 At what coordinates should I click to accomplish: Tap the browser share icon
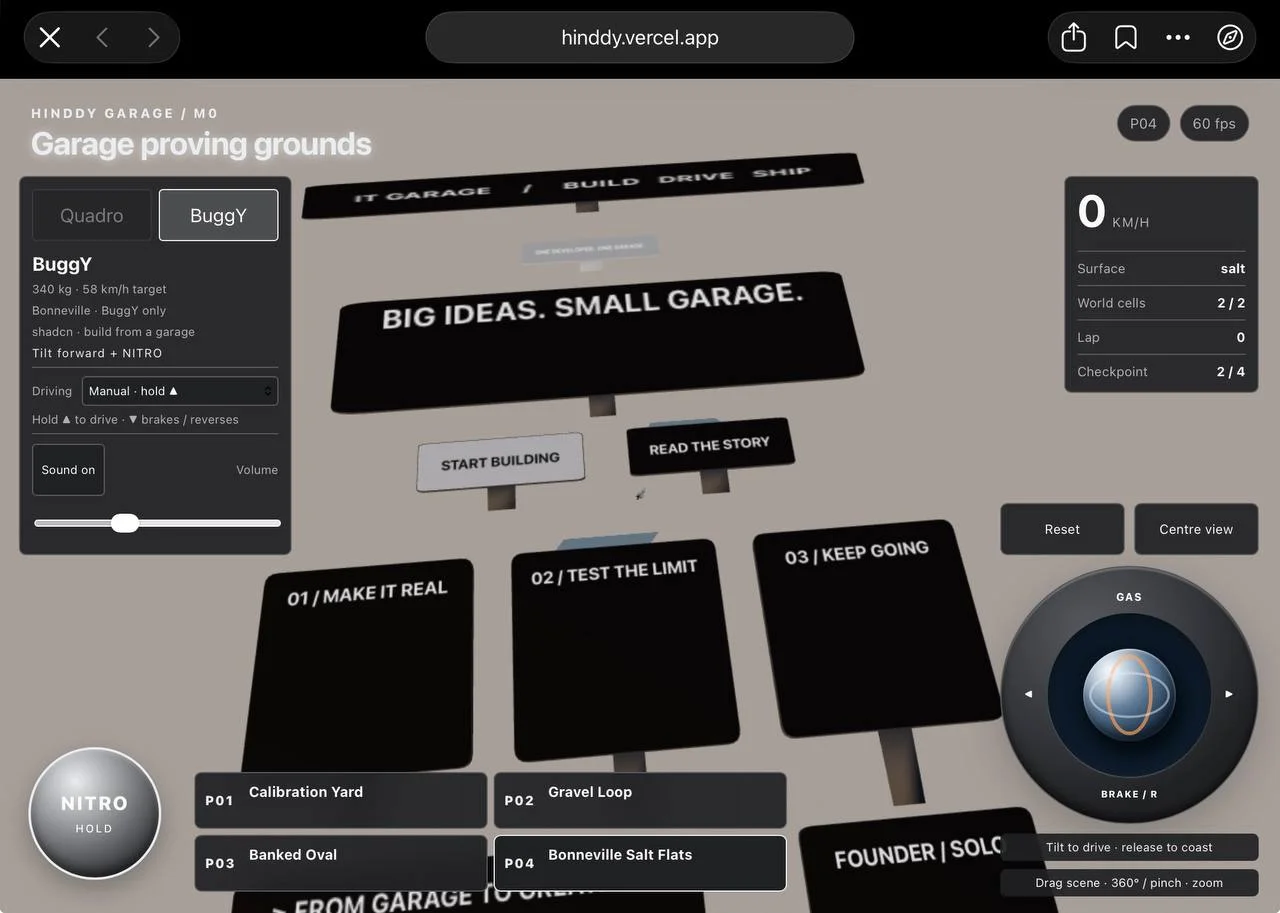coord(1073,38)
